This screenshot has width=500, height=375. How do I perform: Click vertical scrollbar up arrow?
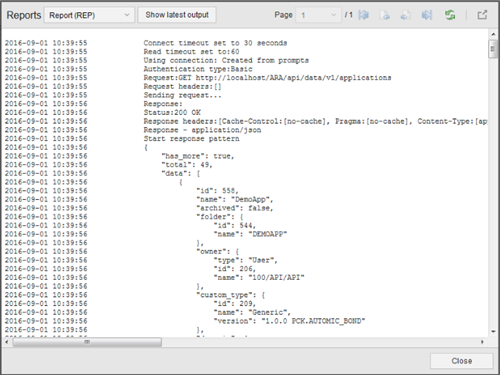(x=493, y=34)
